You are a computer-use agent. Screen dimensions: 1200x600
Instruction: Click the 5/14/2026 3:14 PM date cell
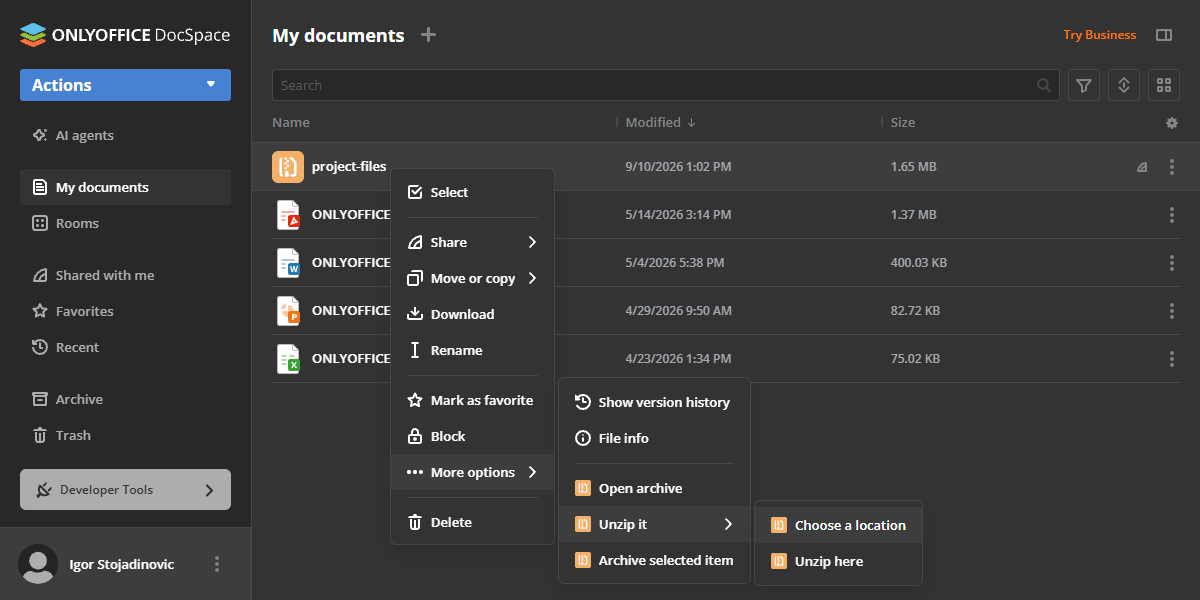(678, 215)
